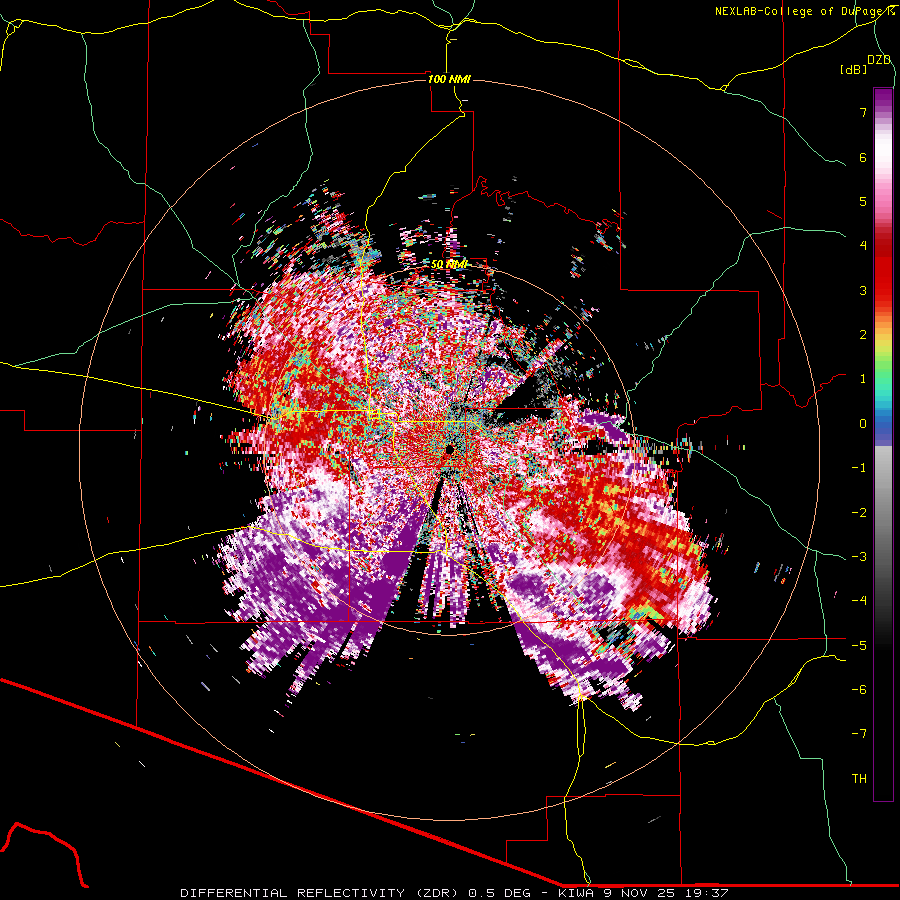Click the Differential Reflectivity KIWA caption

[454, 893]
